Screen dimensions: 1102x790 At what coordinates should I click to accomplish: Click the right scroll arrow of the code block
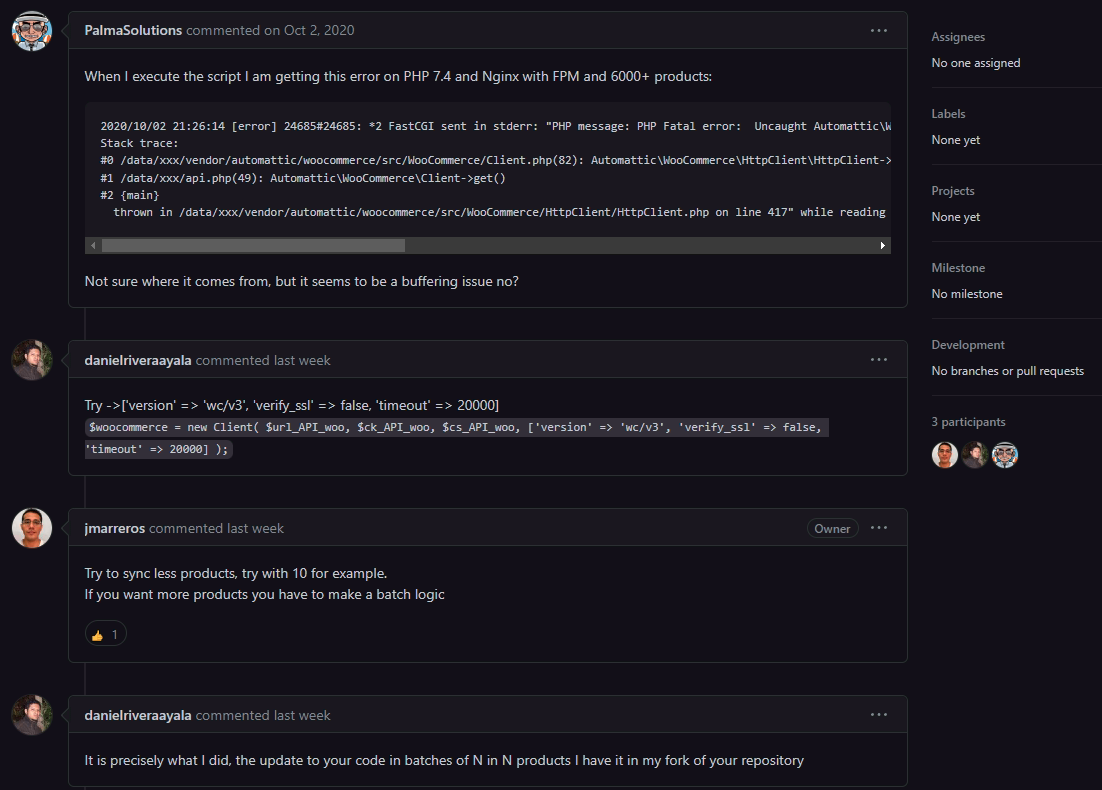point(881,244)
